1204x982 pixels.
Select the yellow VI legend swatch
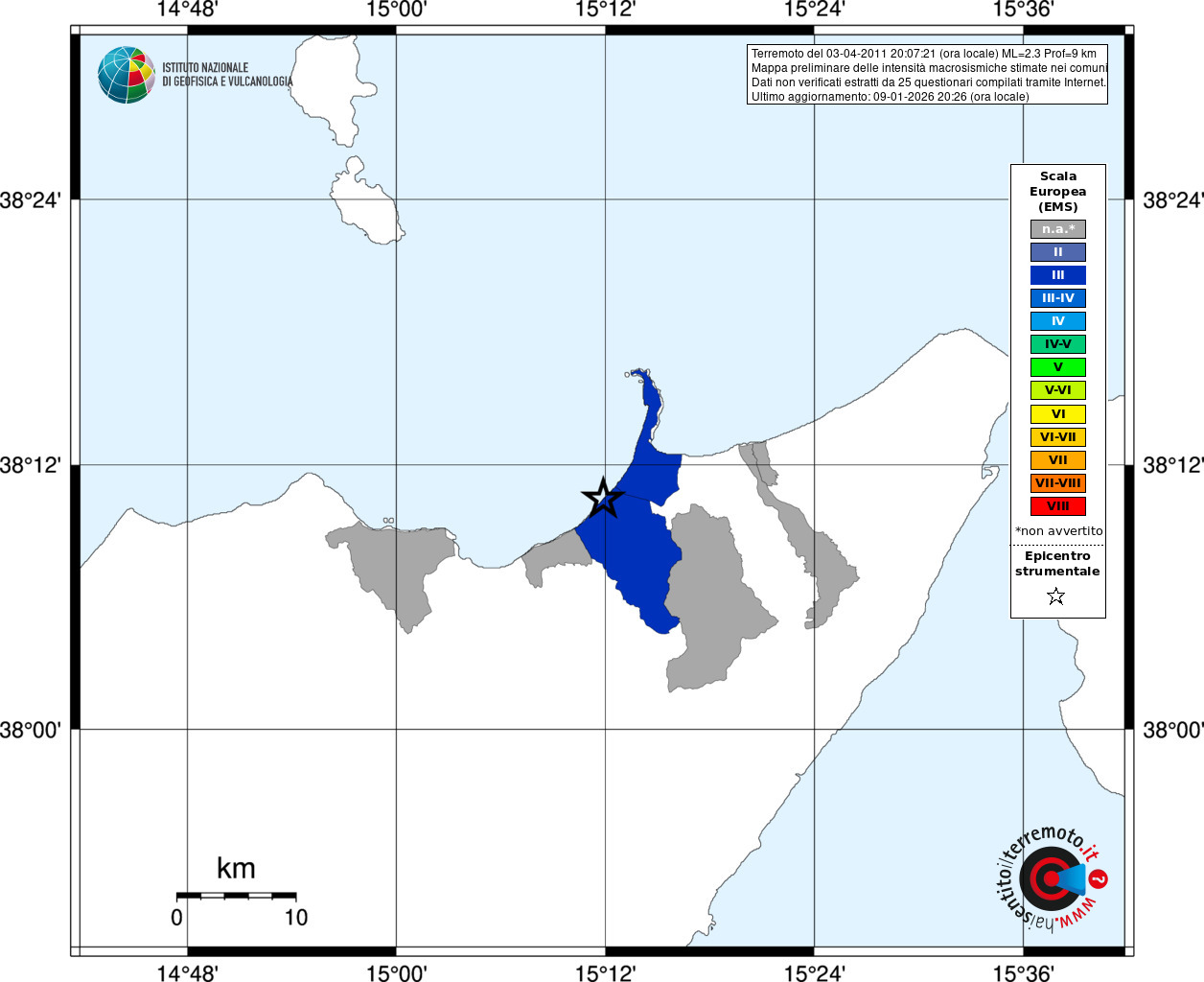1058,414
